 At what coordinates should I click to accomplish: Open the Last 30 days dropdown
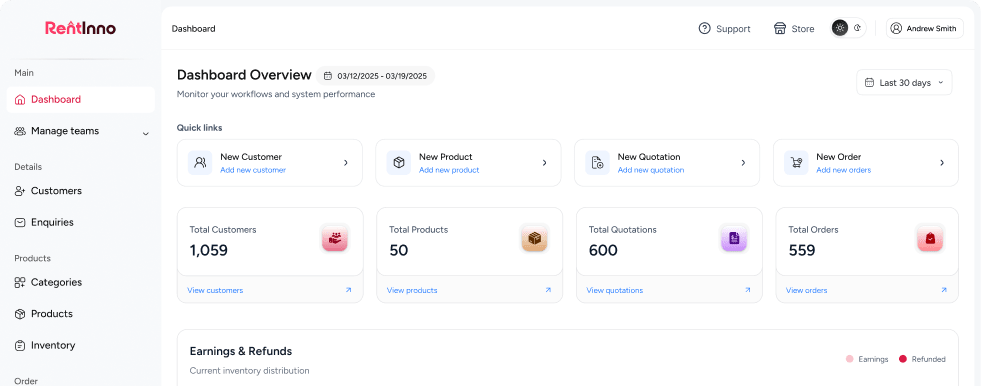click(x=904, y=83)
